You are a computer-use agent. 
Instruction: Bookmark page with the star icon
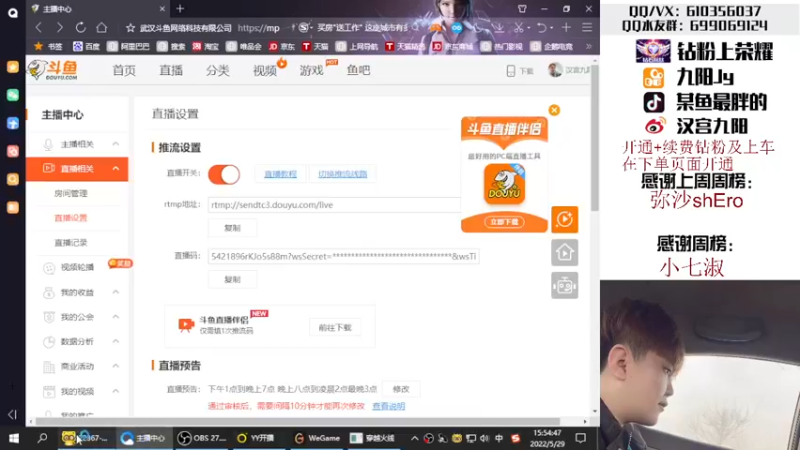[131, 28]
